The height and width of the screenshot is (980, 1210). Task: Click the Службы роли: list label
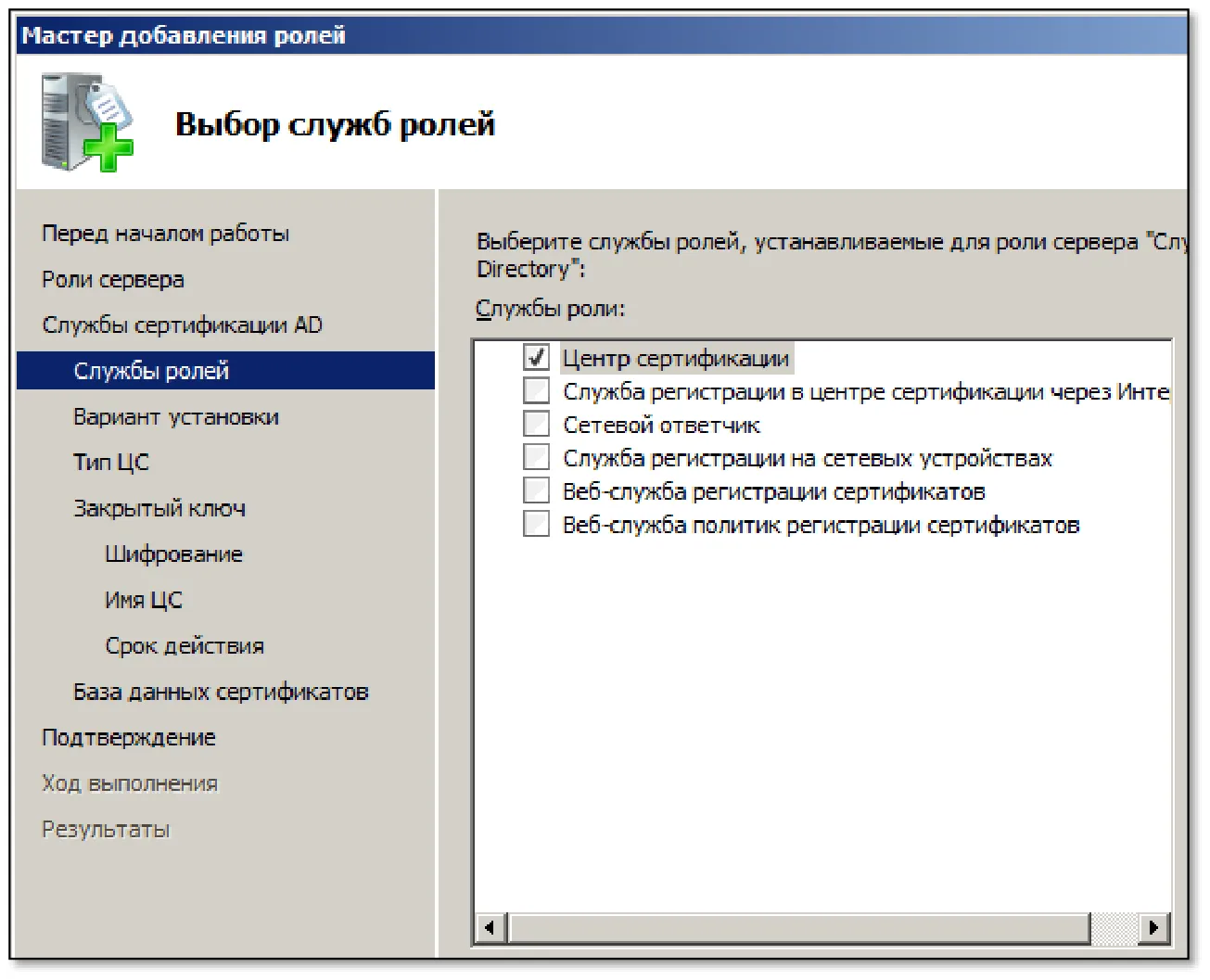551,309
